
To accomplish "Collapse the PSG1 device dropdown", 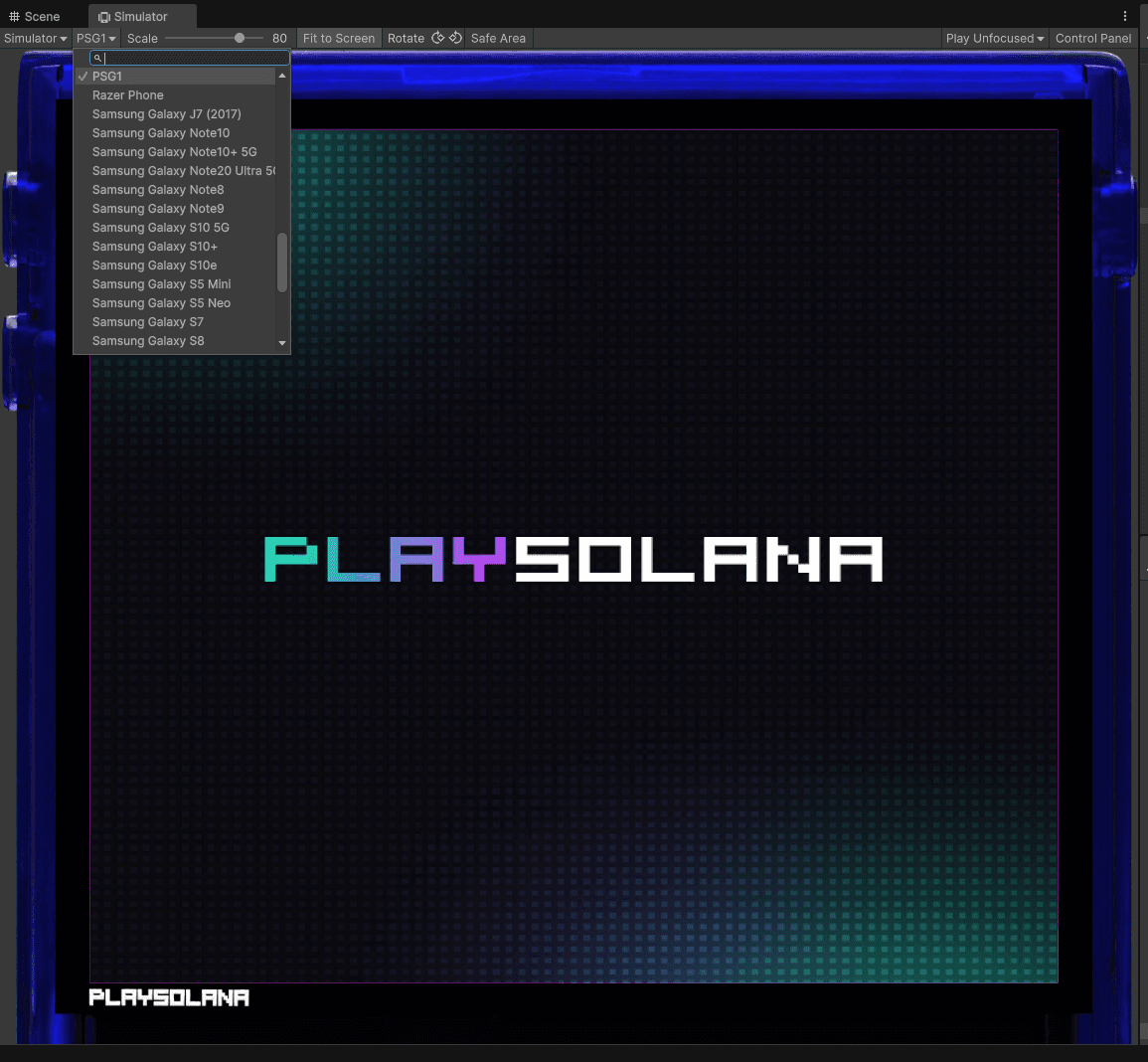I will [95, 38].
